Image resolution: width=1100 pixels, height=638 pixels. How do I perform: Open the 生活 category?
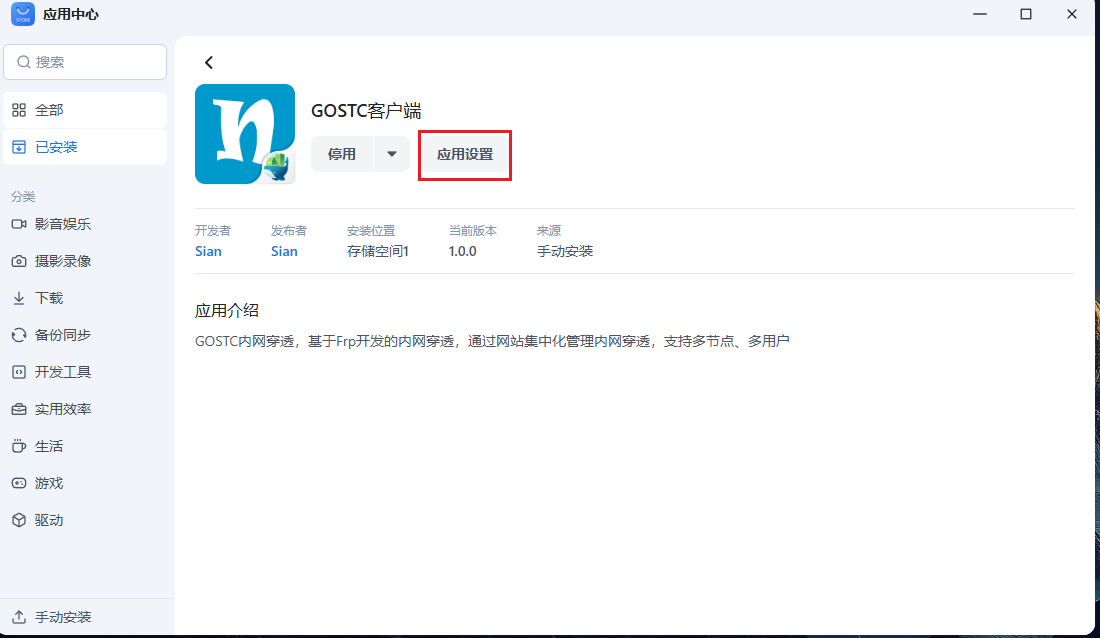pos(49,446)
